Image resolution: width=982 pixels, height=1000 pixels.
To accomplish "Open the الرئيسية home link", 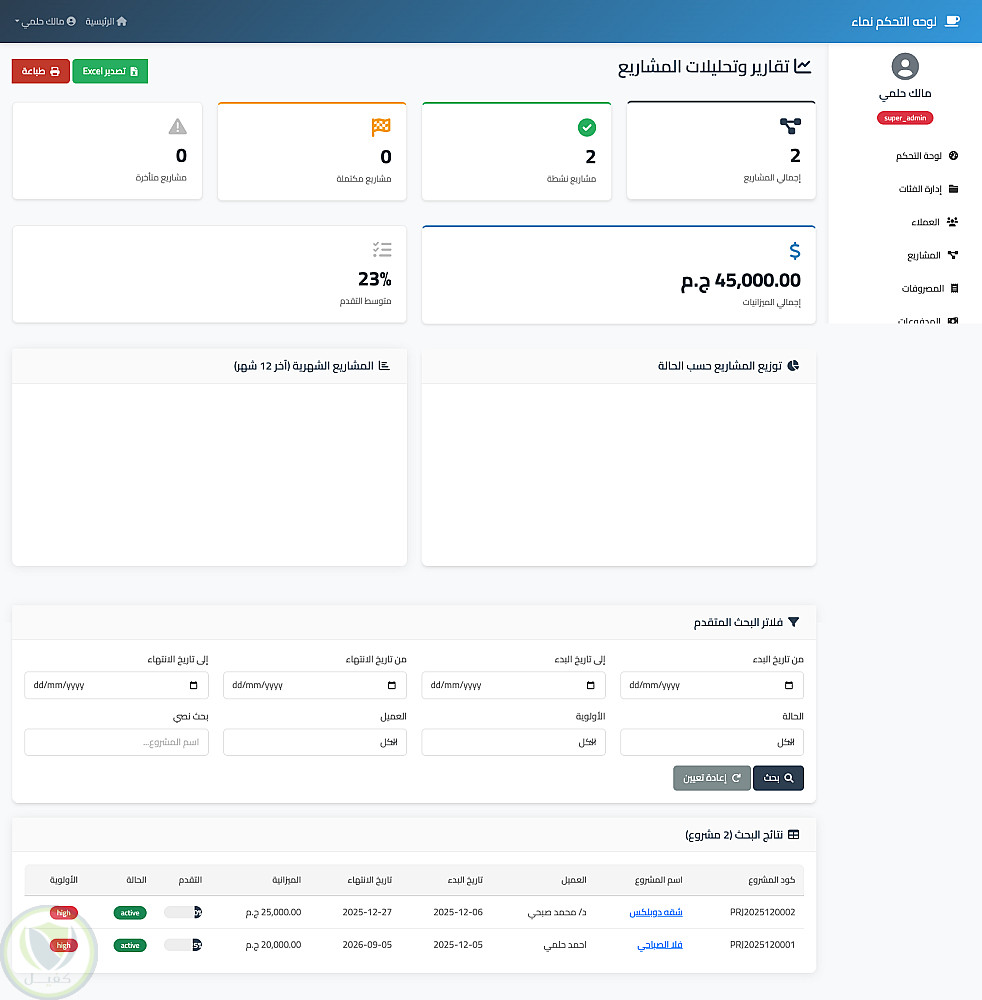I will click(106, 22).
